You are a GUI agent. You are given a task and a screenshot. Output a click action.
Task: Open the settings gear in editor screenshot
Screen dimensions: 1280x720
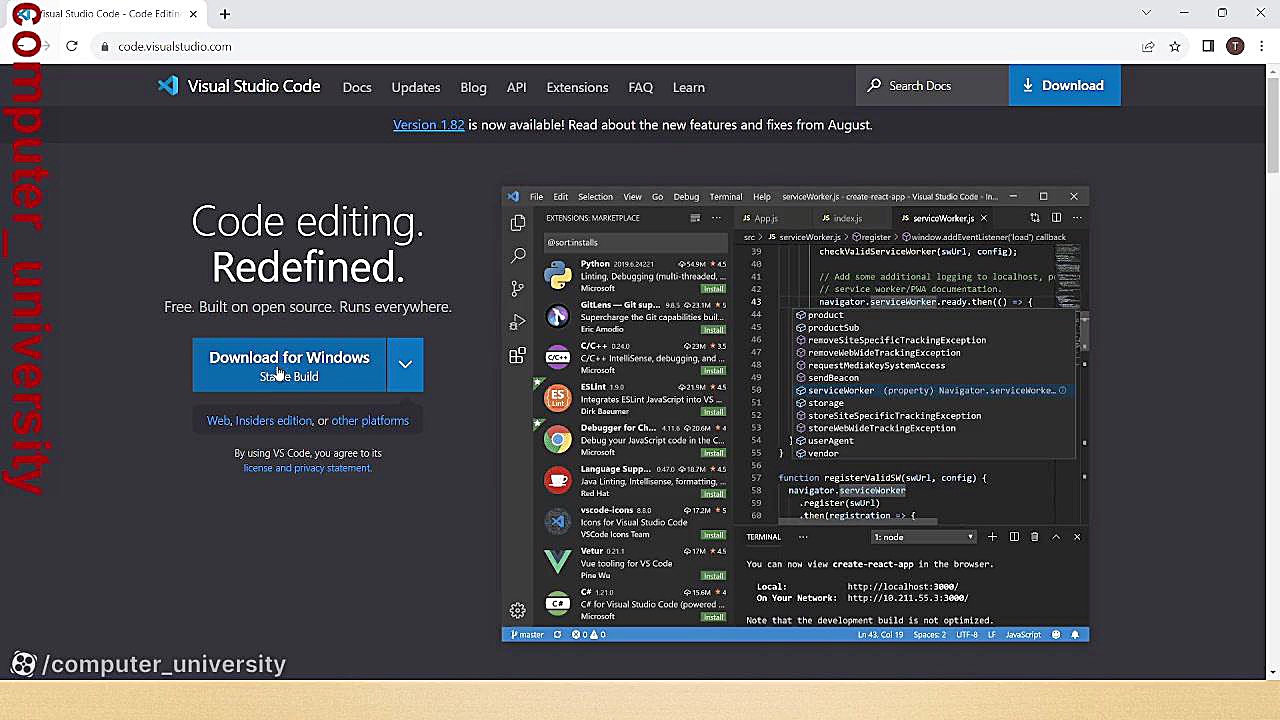click(x=517, y=610)
